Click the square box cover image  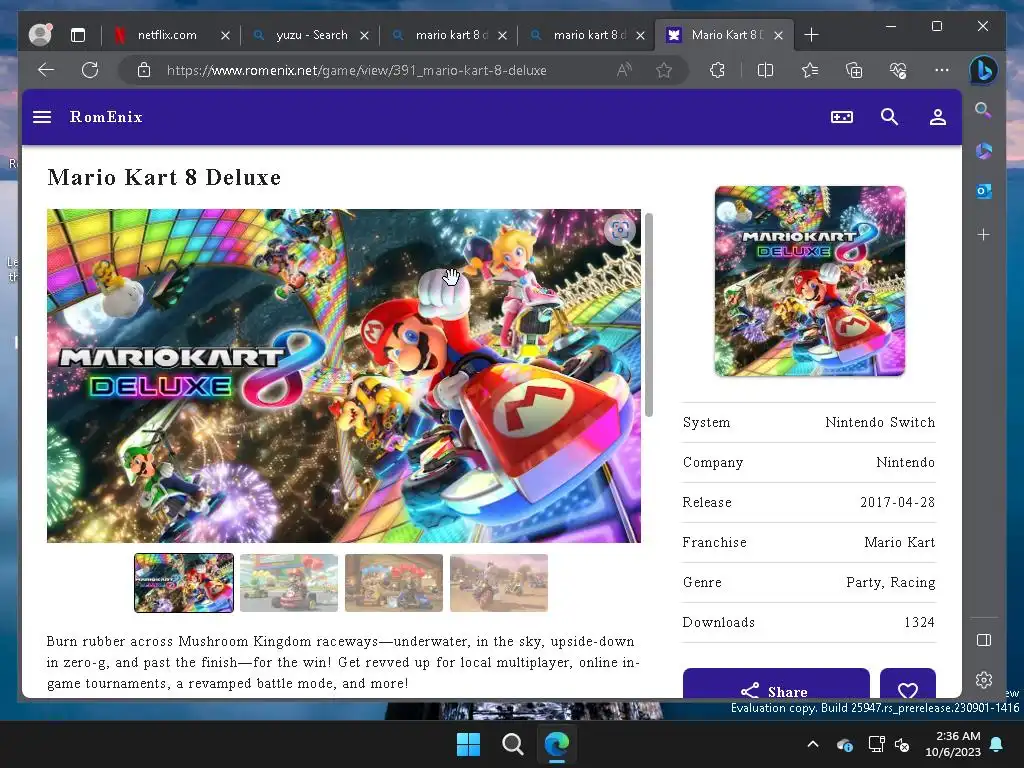point(810,281)
